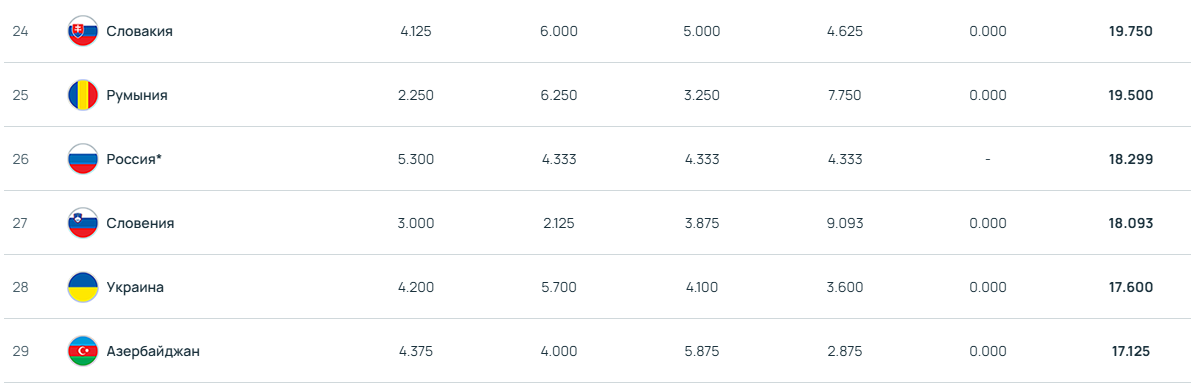Open the Россия* country link
The height and width of the screenshot is (383, 1191).
pos(135,160)
